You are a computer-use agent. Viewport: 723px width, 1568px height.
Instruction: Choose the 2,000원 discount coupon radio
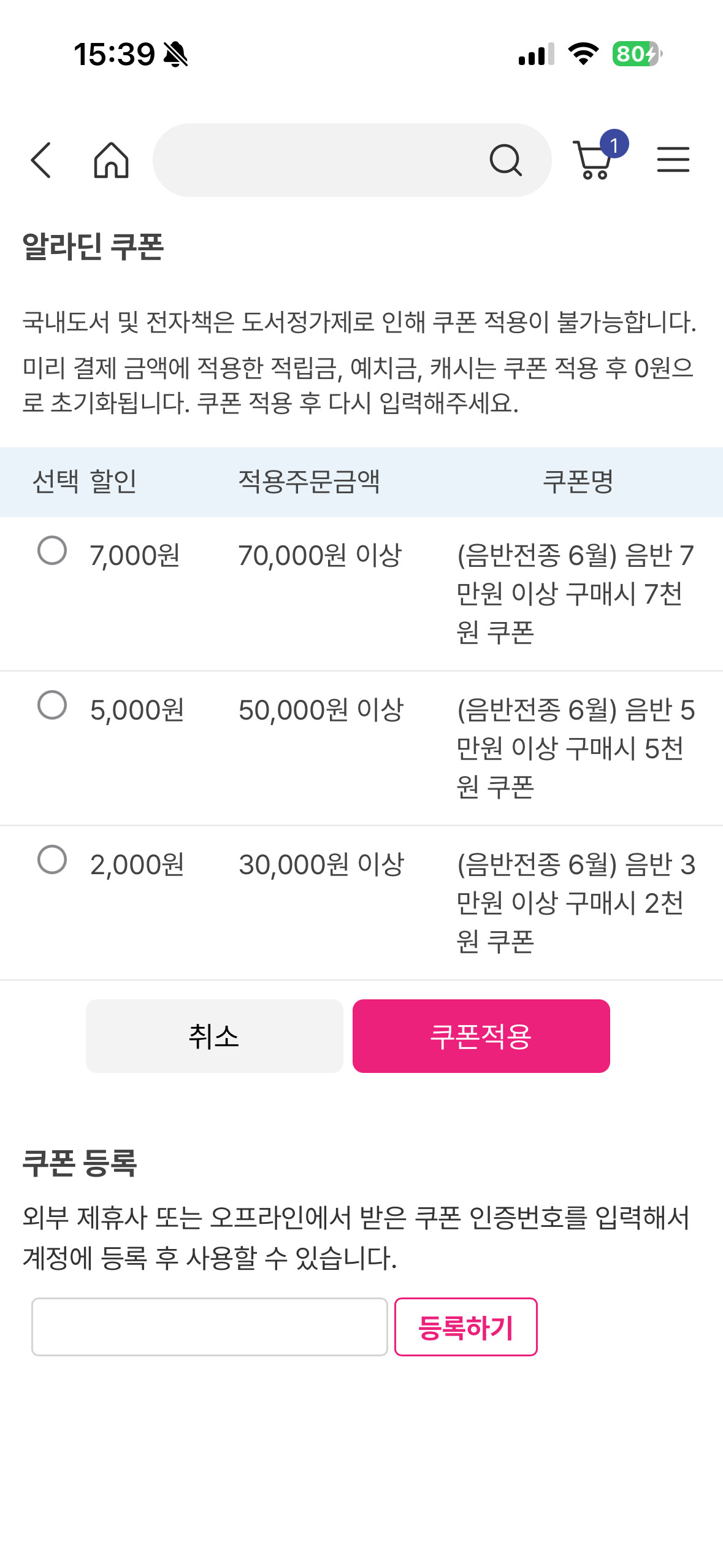click(52, 859)
